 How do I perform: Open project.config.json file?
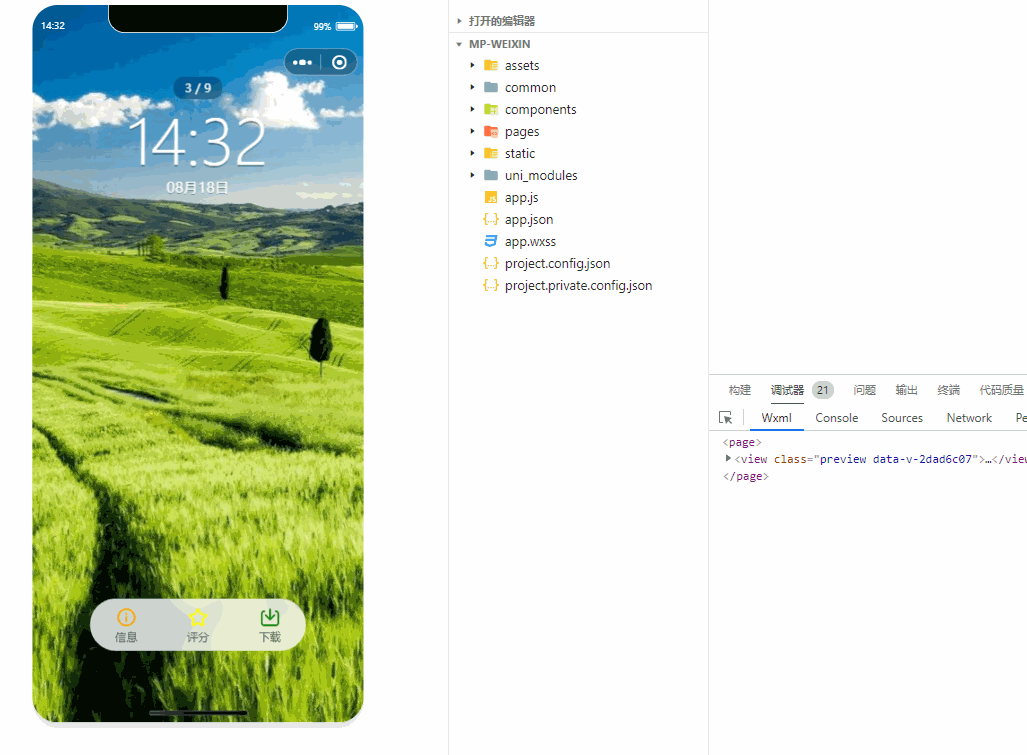pos(557,263)
